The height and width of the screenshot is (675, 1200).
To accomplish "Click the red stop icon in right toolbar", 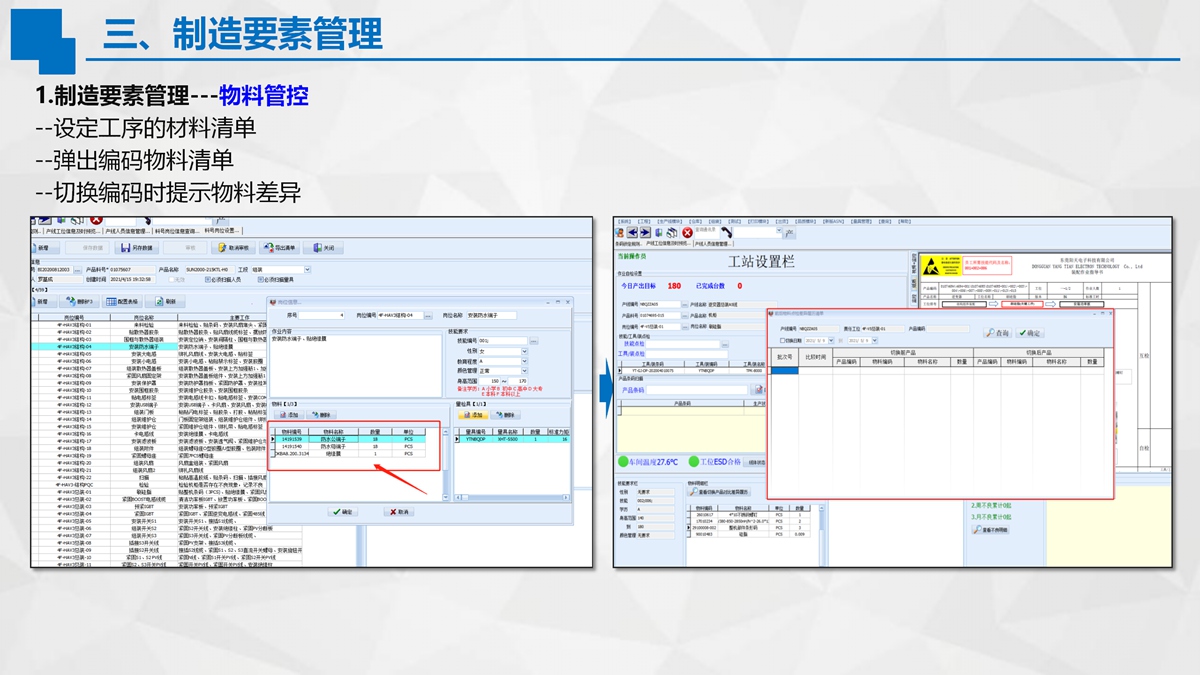I will coord(687,233).
